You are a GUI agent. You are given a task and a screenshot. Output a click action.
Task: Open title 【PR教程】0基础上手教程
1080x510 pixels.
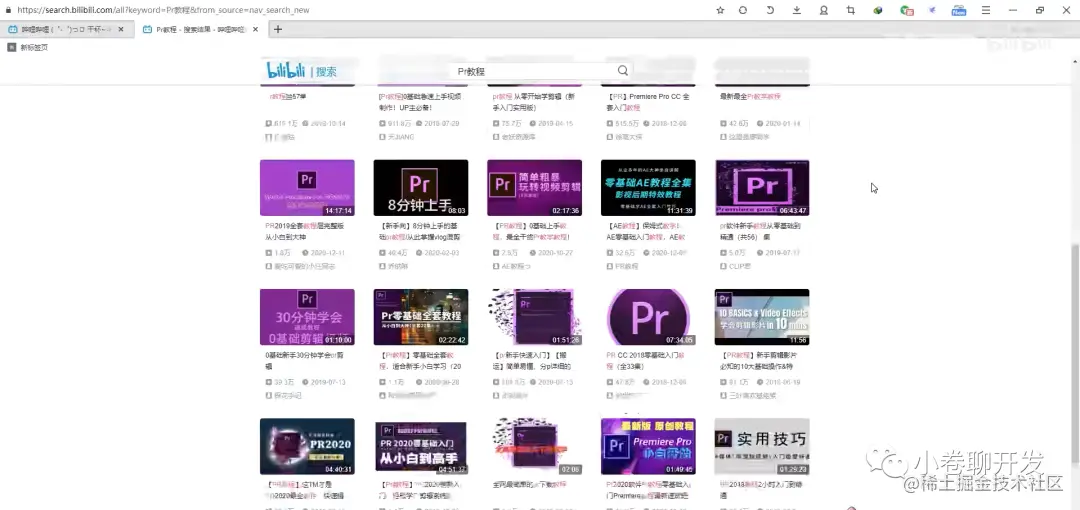coord(532,231)
